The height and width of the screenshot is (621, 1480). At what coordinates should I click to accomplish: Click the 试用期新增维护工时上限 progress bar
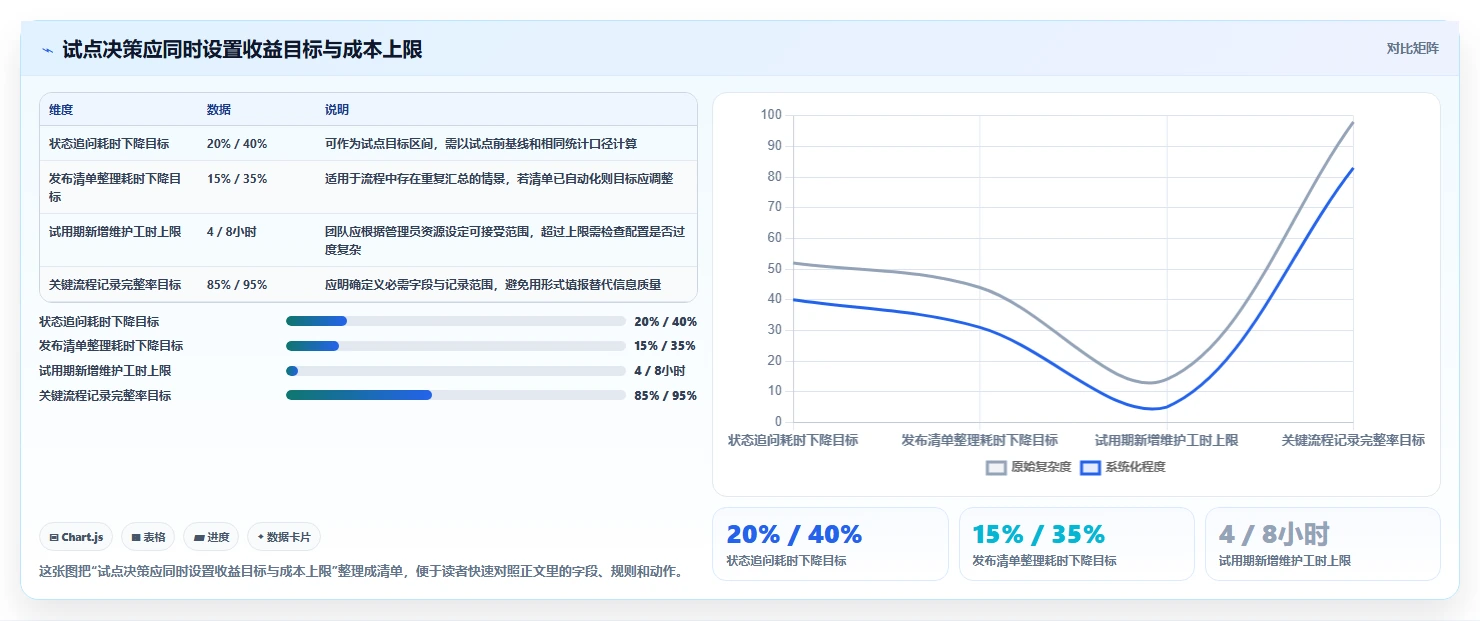(455, 371)
